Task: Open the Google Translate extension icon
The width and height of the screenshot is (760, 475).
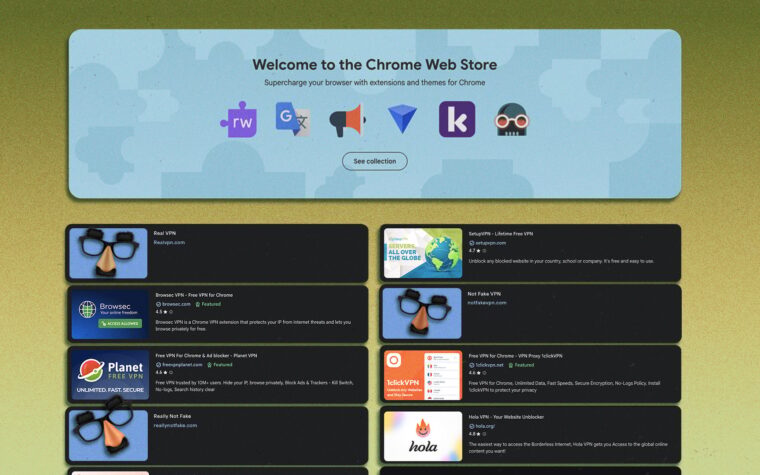Action: click(x=293, y=119)
